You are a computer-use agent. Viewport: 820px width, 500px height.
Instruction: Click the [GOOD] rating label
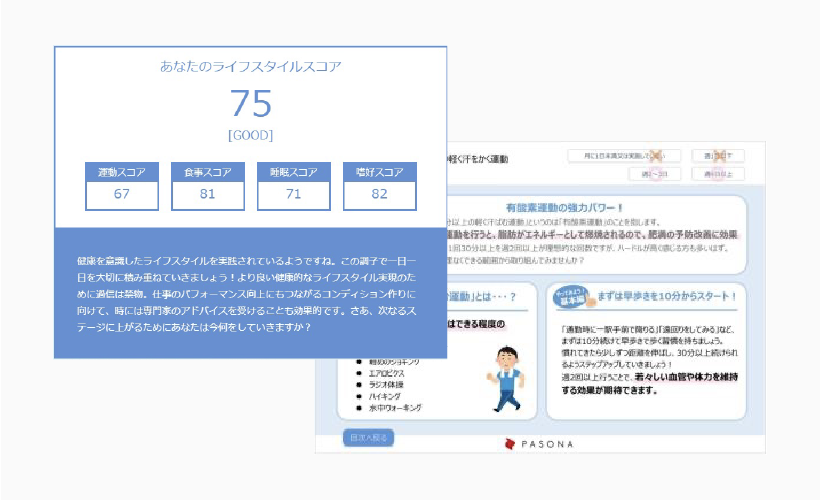[x=250, y=135]
